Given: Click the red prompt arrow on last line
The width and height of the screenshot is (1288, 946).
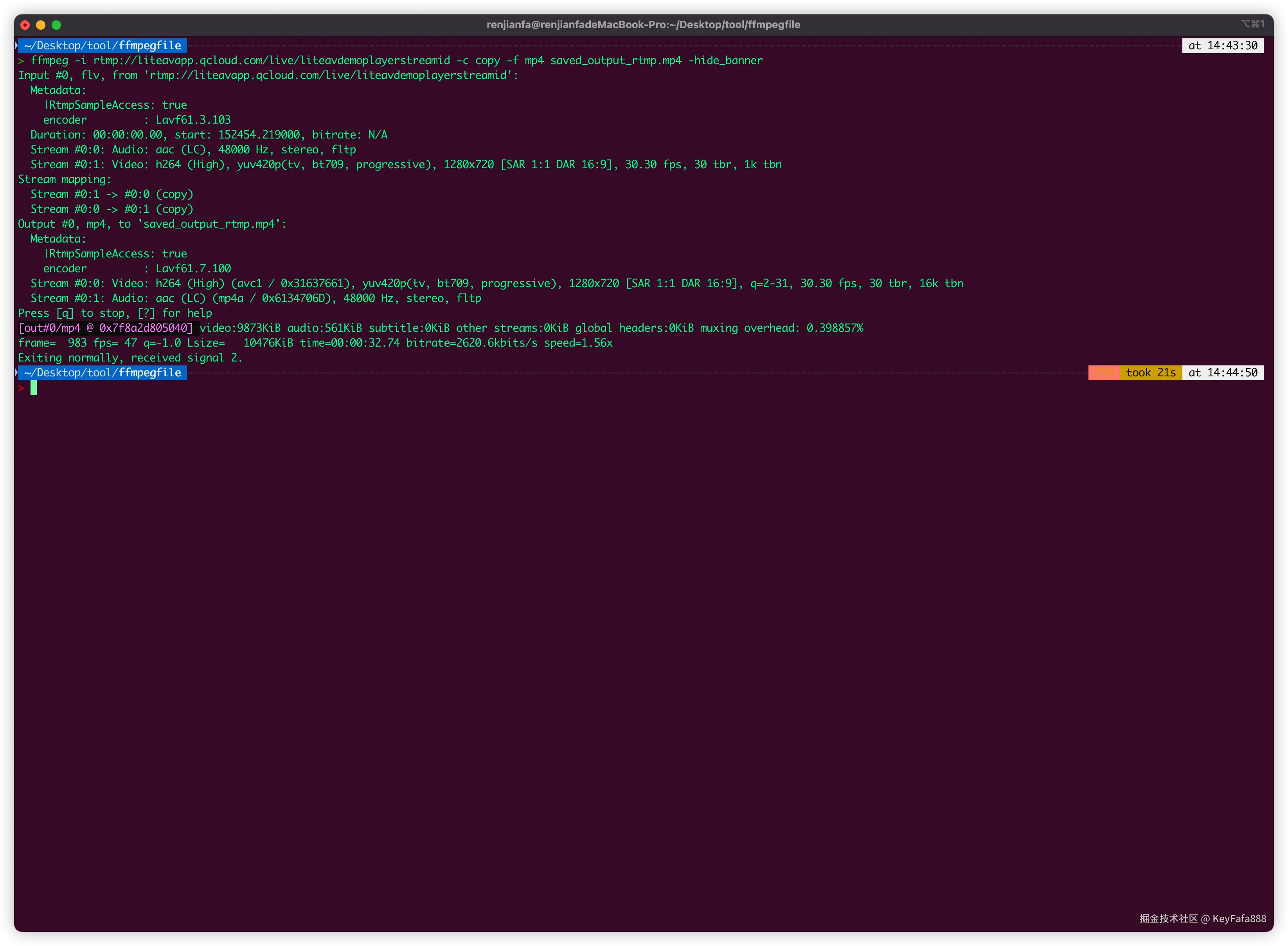Looking at the screenshot, I should 21,388.
